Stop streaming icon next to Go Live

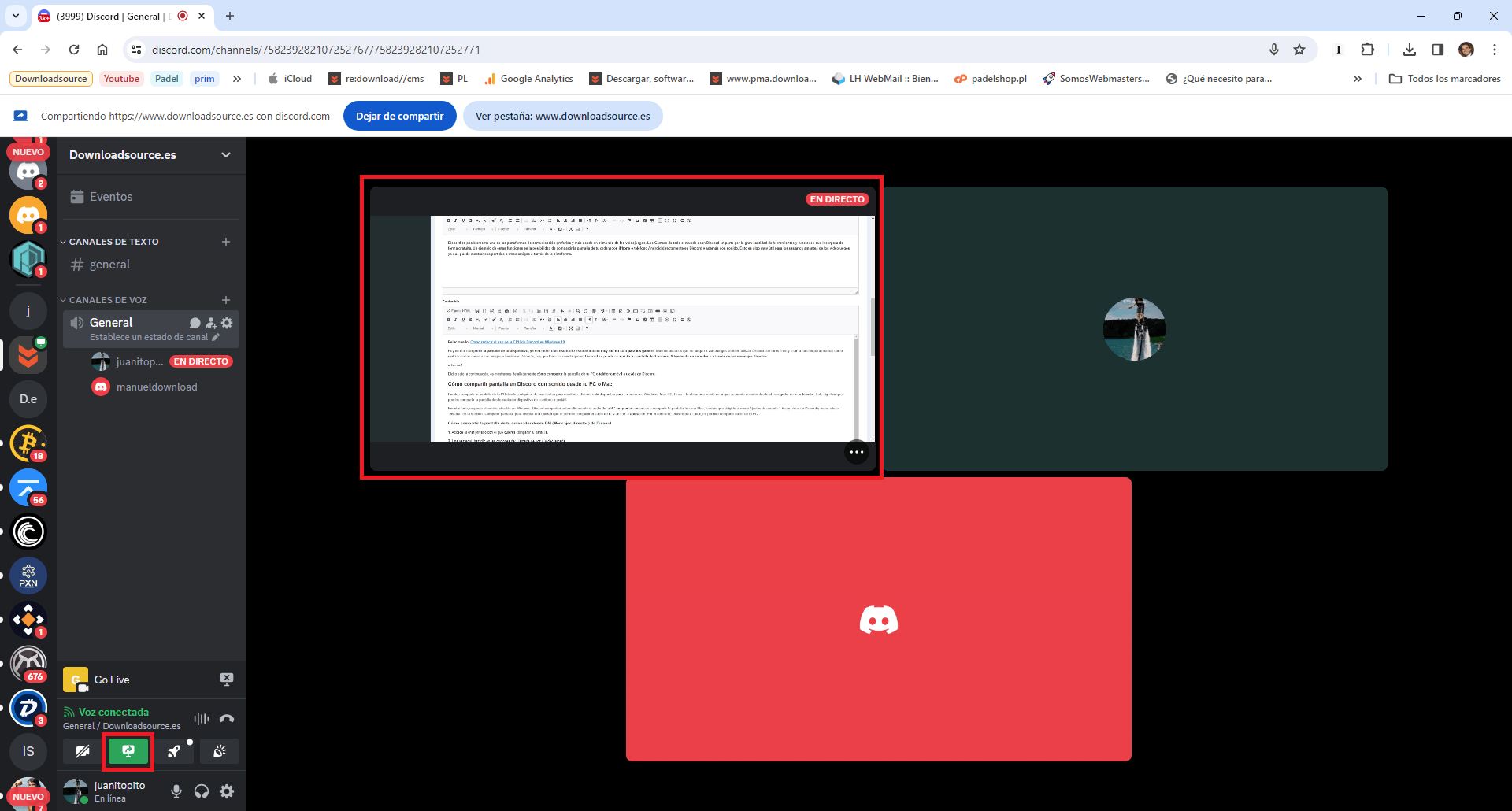(227, 679)
